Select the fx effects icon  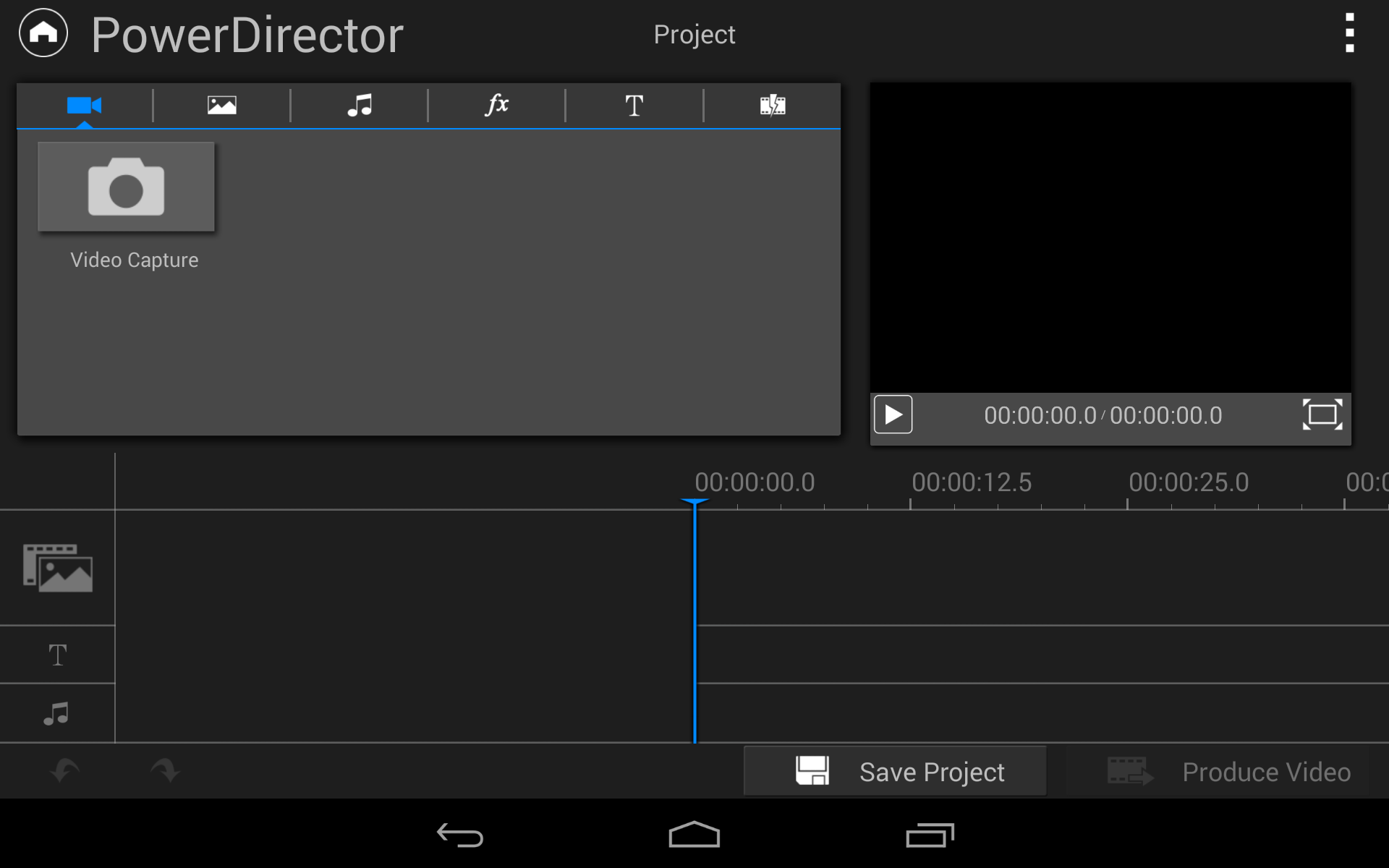(497, 106)
